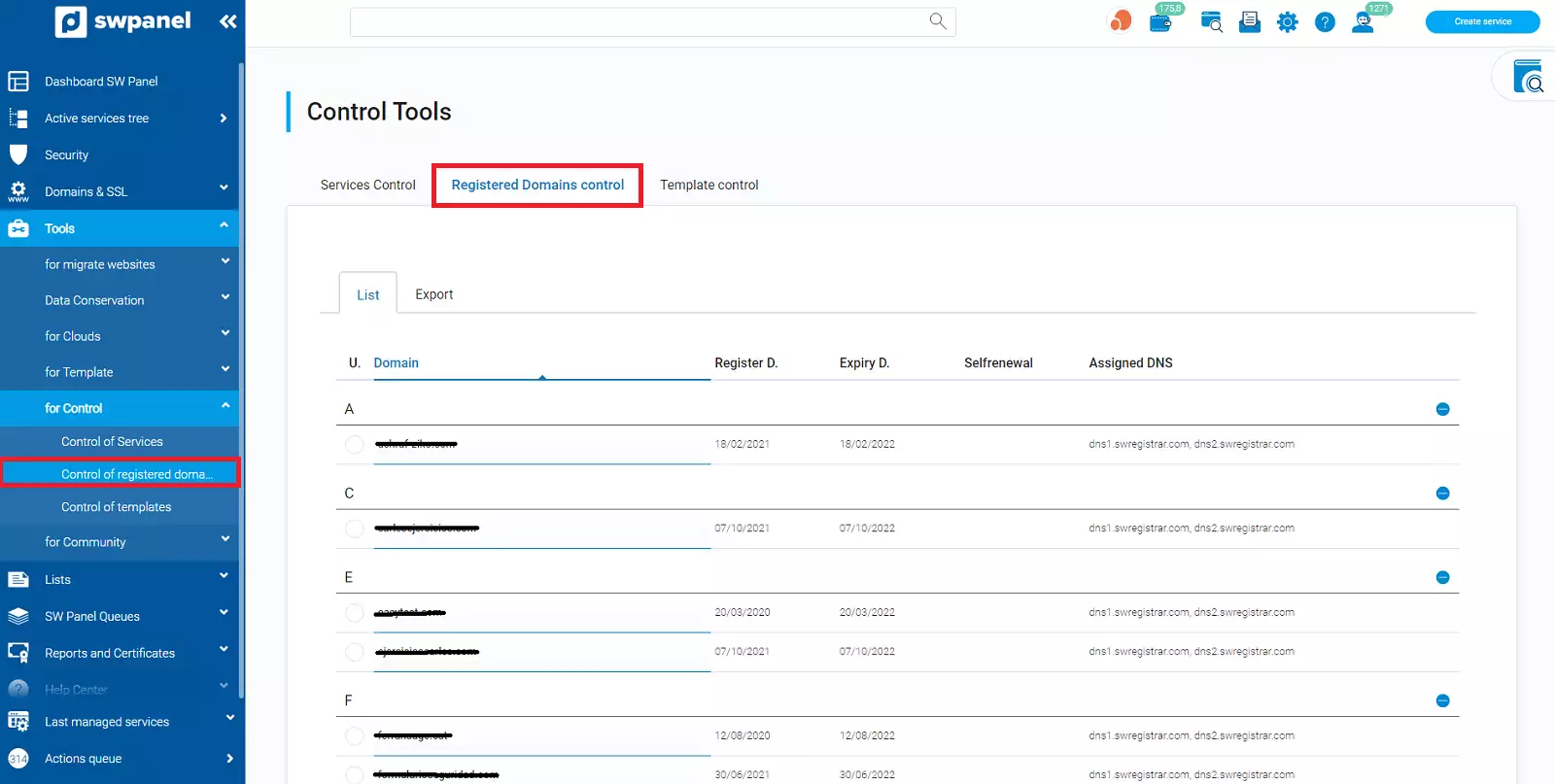Open Control of templates in sidebar
This screenshot has width=1555, height=784.
click(116, 507)
